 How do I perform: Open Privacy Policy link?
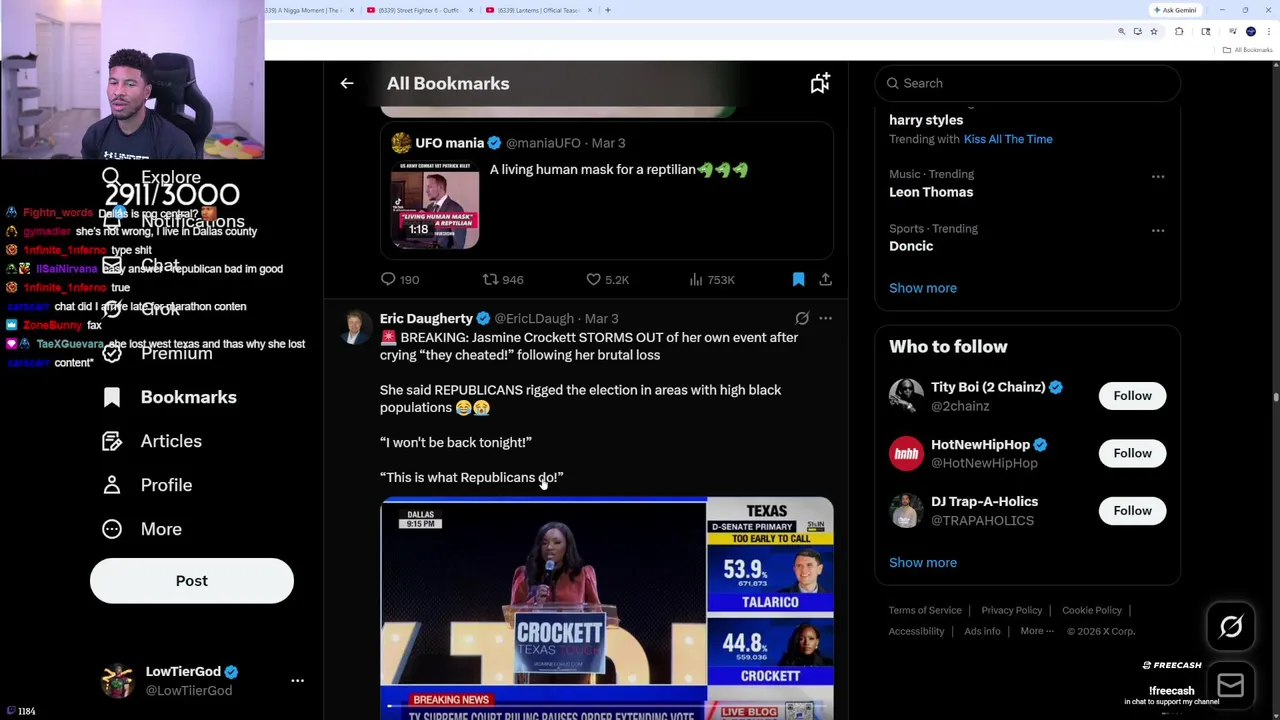1011,610
